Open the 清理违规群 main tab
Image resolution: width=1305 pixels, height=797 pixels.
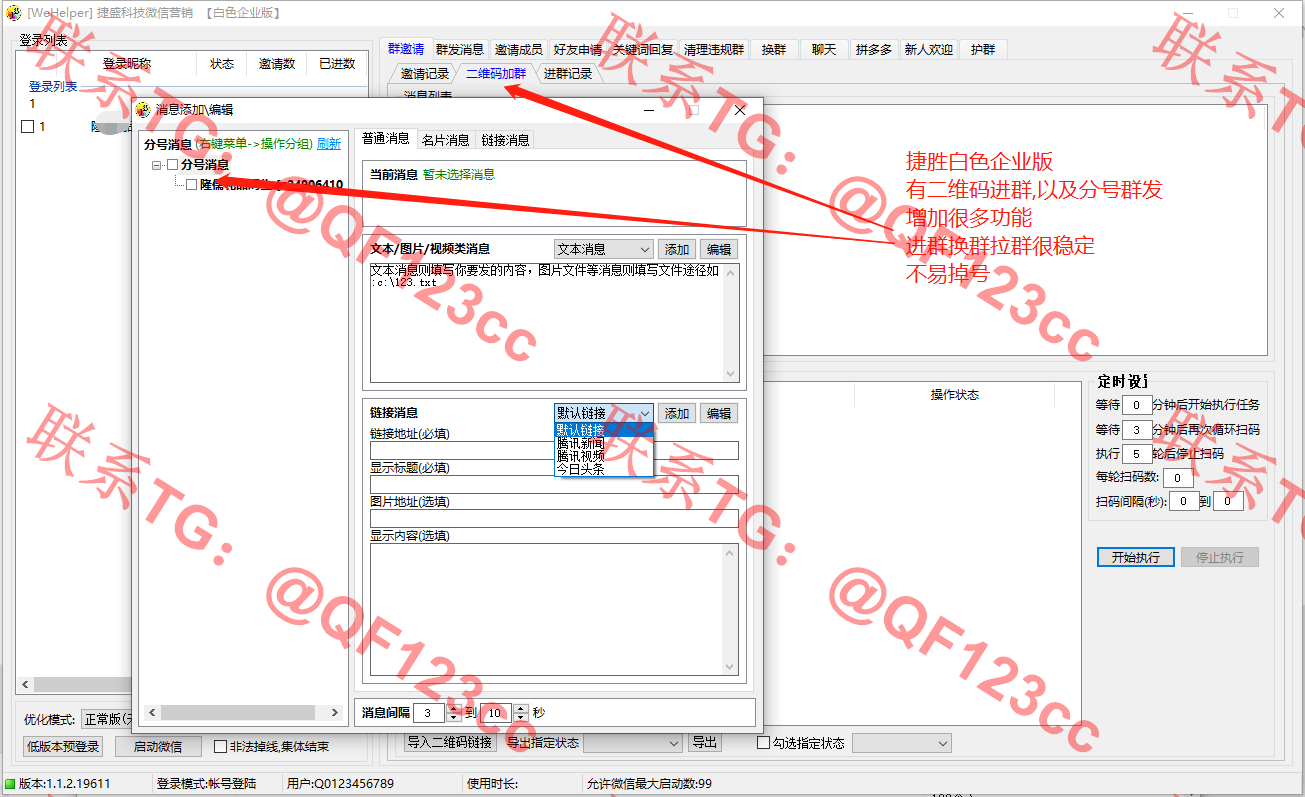click(x=714, y=49)
